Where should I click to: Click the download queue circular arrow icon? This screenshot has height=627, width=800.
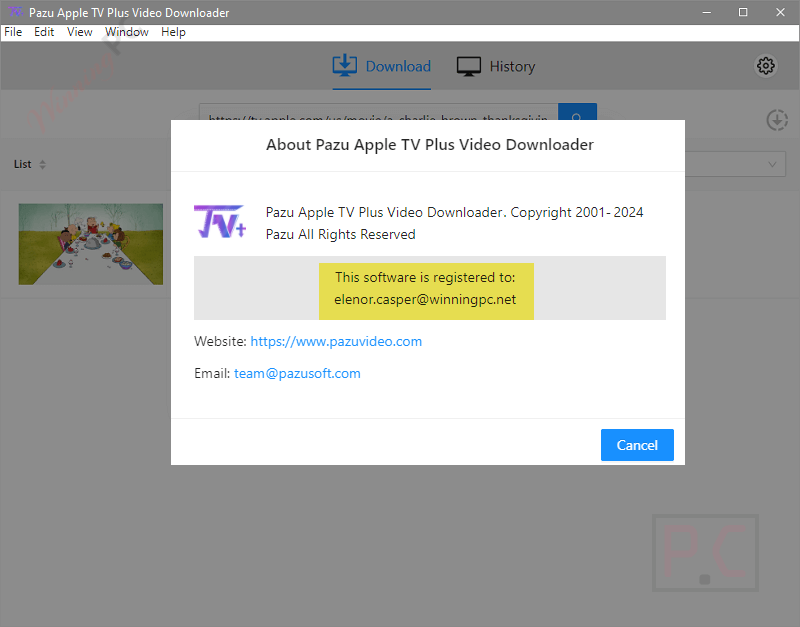click(777, 120)
